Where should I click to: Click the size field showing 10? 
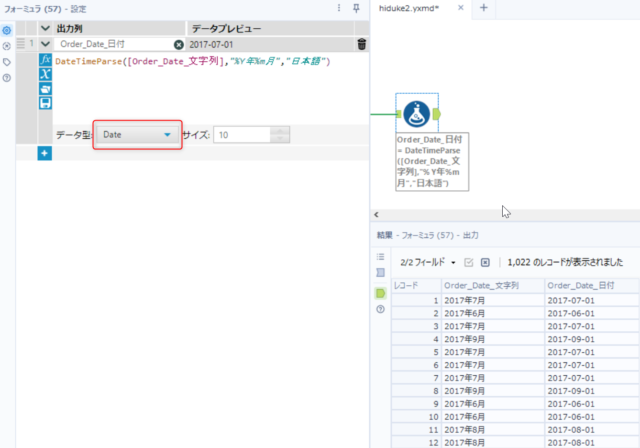click(x=242, y=135)
